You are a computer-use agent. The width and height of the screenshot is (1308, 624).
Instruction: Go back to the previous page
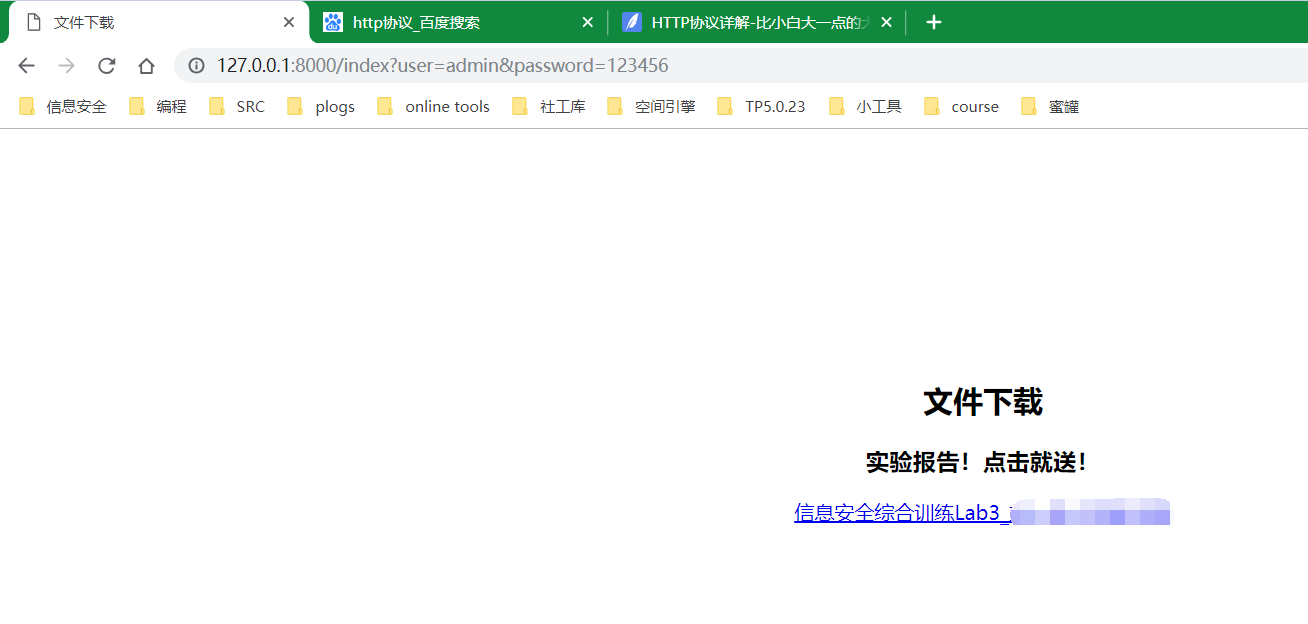(x=27, y=66)
